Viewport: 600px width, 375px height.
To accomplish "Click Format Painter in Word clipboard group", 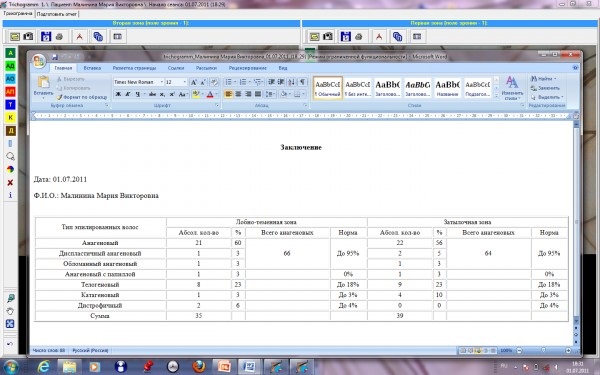I will click(x=82, y=97).
